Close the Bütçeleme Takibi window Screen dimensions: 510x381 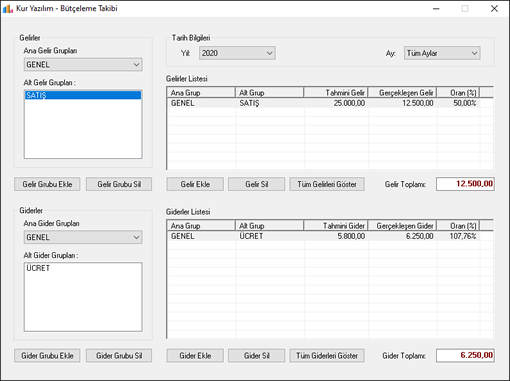point(494,9)
